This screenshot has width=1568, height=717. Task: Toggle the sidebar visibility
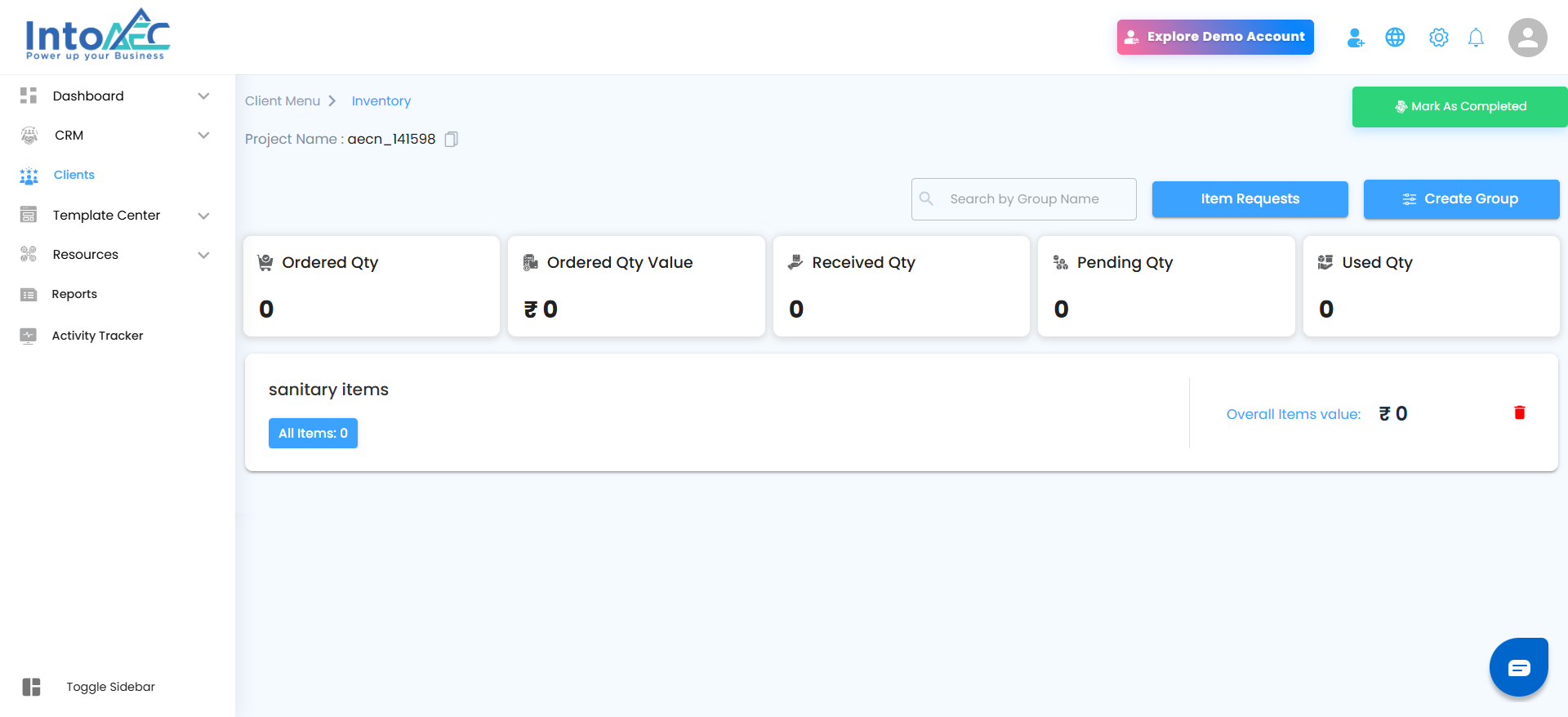pyautogui.click(x=33, y=687)
